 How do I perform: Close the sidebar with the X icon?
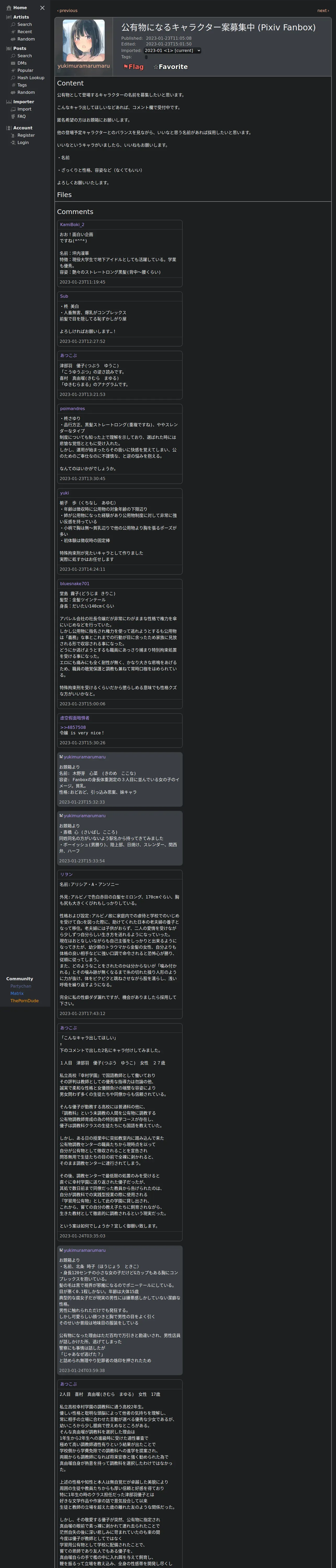click(42, 8)
